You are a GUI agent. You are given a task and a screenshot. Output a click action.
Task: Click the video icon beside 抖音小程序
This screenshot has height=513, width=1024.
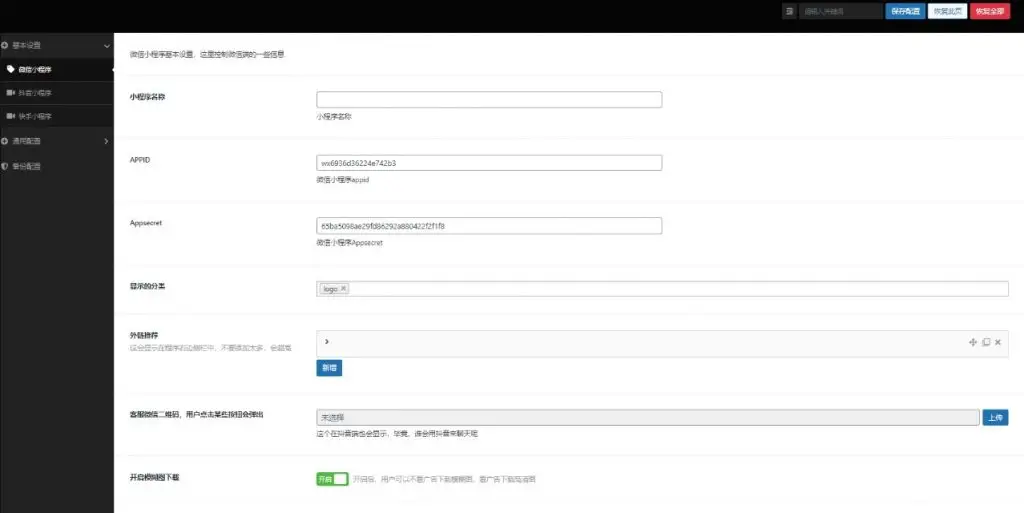point(11,93)
